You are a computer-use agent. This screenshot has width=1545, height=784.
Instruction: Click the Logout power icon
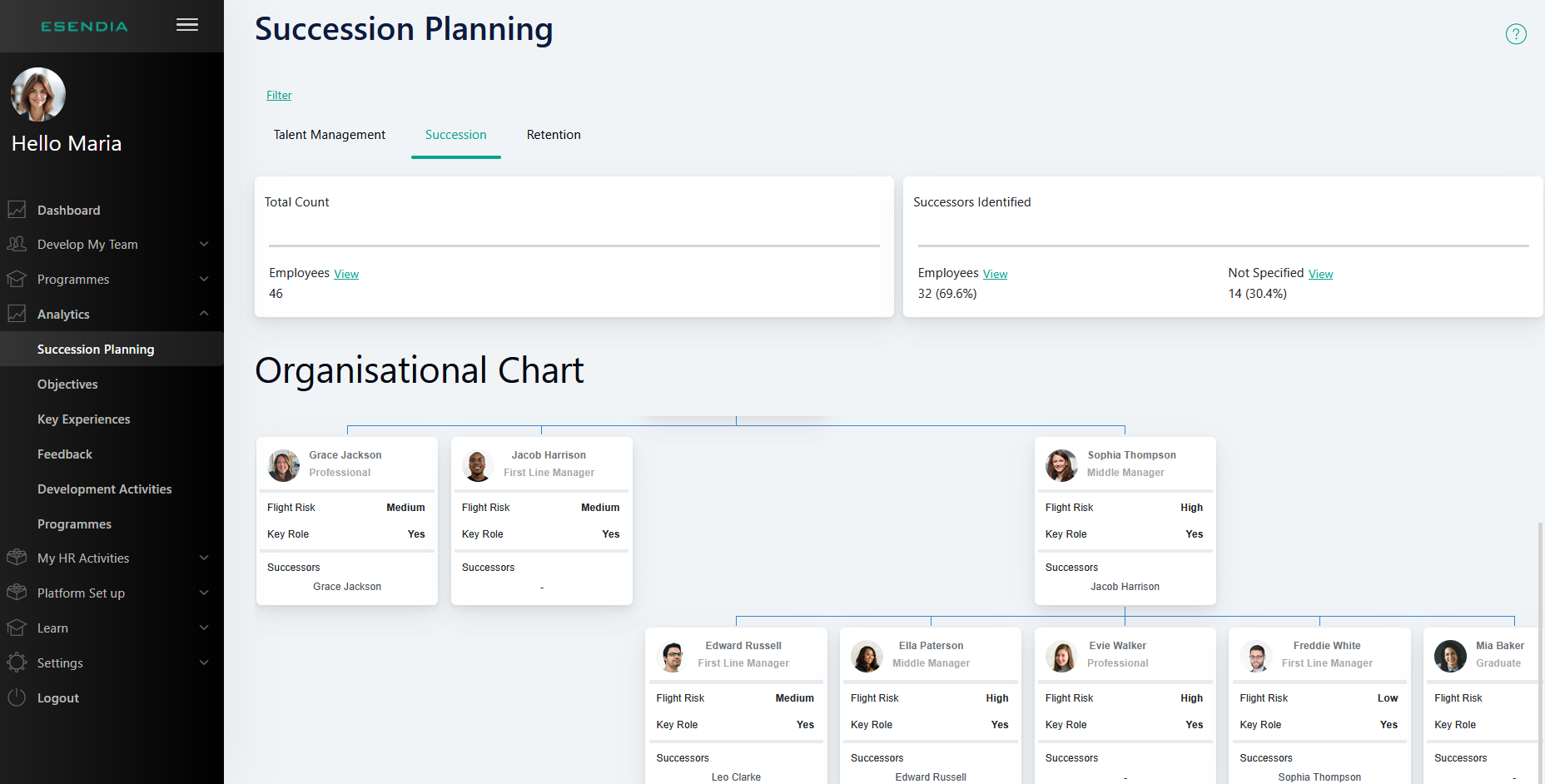point(17,697)
